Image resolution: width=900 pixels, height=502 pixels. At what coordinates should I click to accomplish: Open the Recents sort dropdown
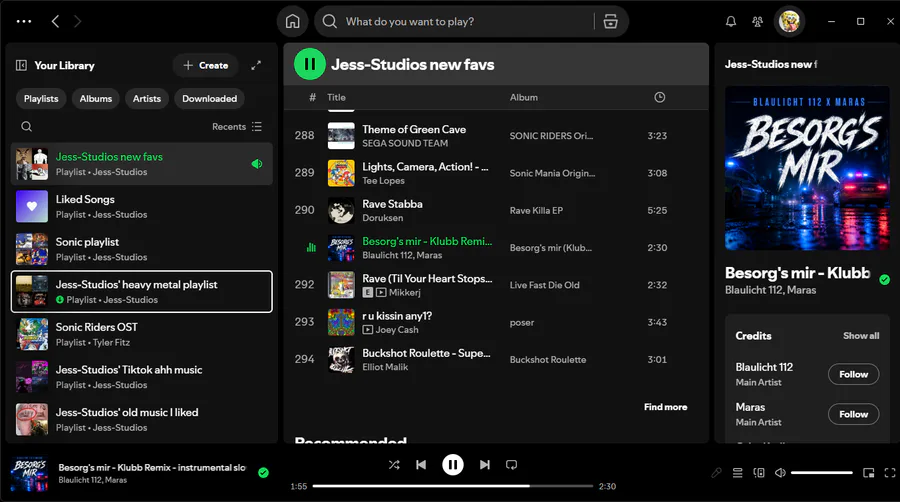point(236,126)
